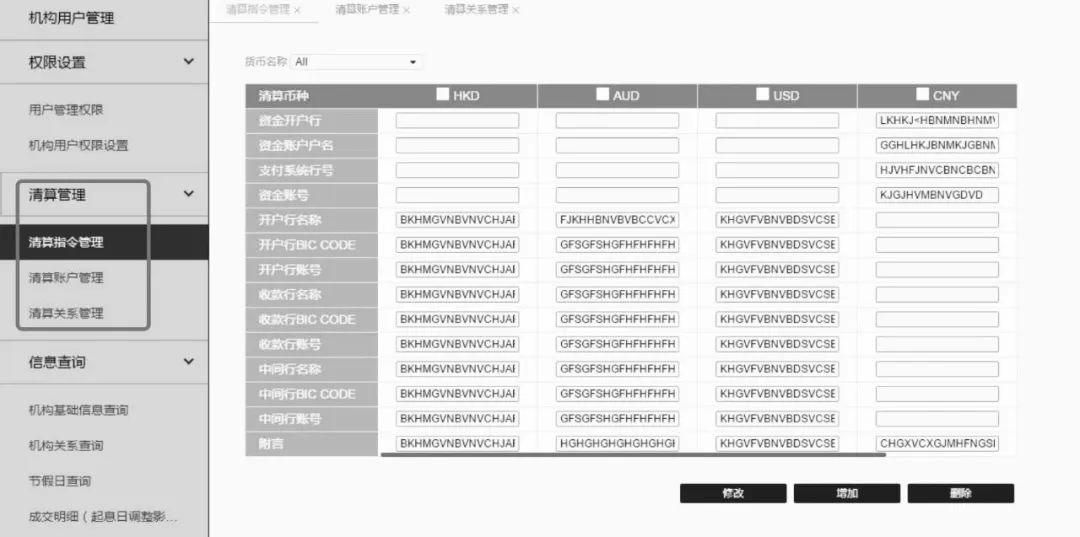Click the AUD 开户行名称 input field
The width and height of the screenshot is (1080, 537).
point(617,220)
